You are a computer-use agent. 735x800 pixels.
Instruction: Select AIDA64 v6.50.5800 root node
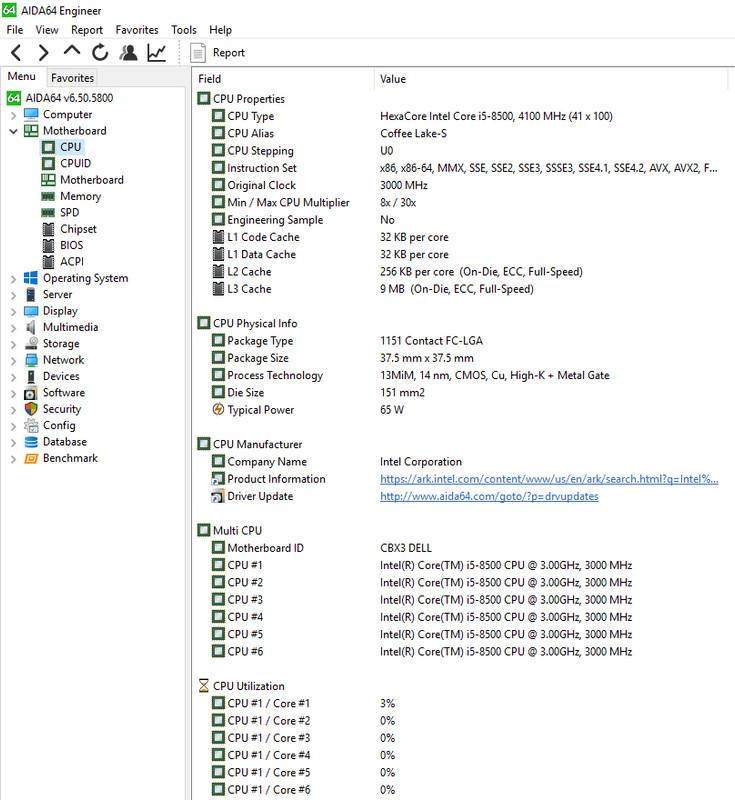(x=60, y=97)
